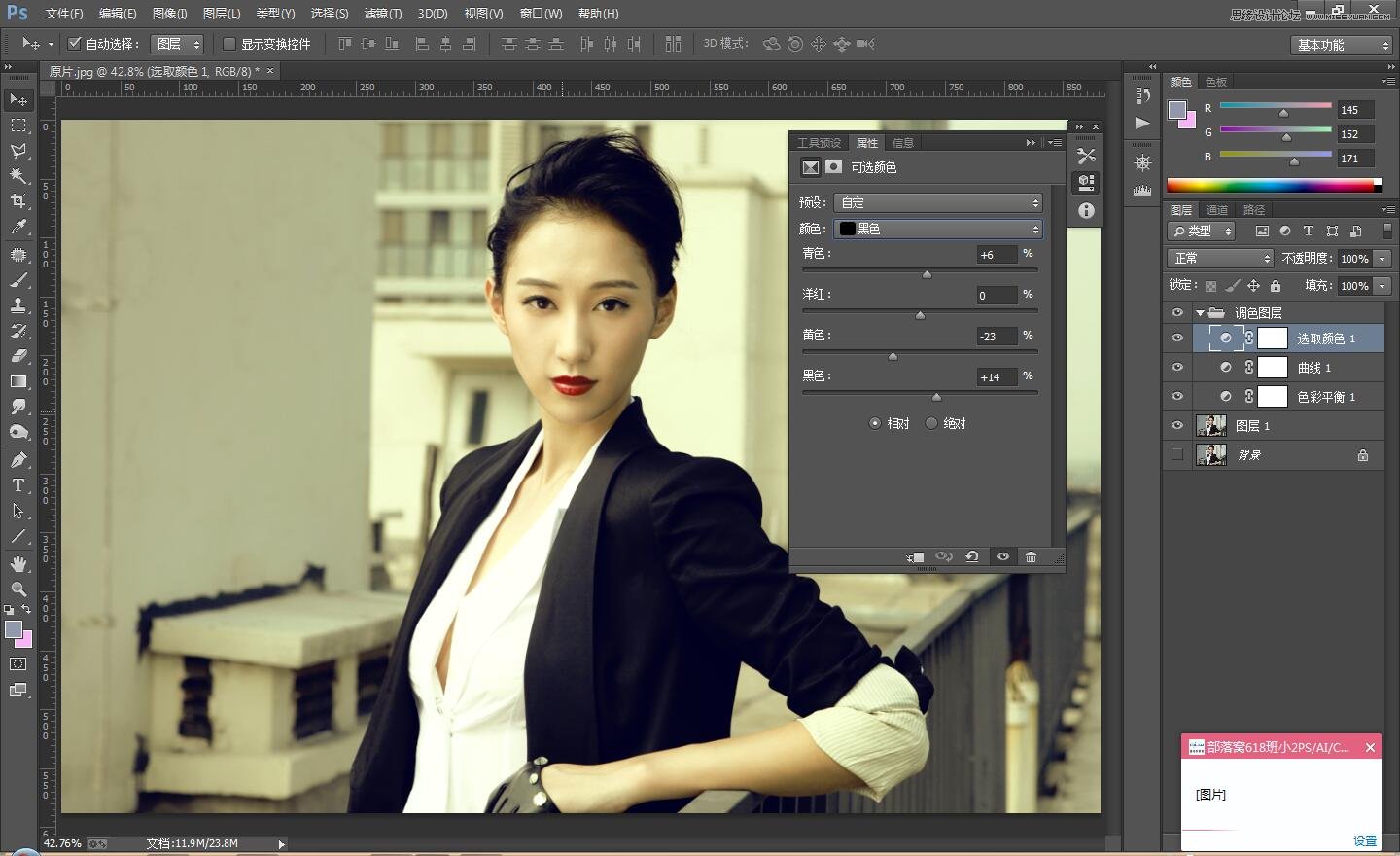This screenshot has height=856, width=1400.
Task: Hide the 曲线 1 layer
Action: coord(1177,368)
